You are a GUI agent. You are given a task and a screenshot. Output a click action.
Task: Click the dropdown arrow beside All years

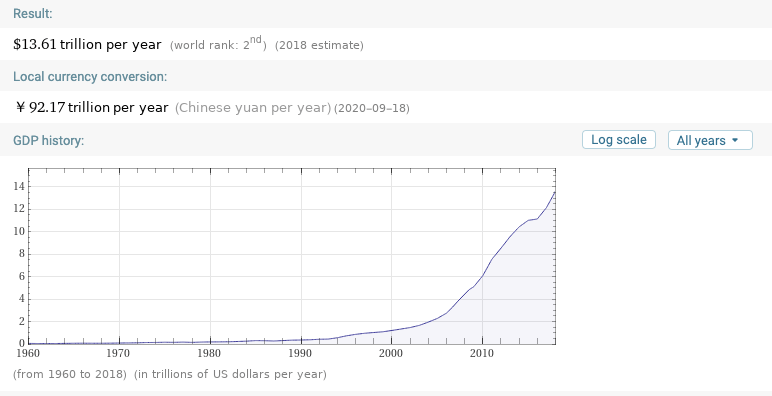click(x=735, y=140)
